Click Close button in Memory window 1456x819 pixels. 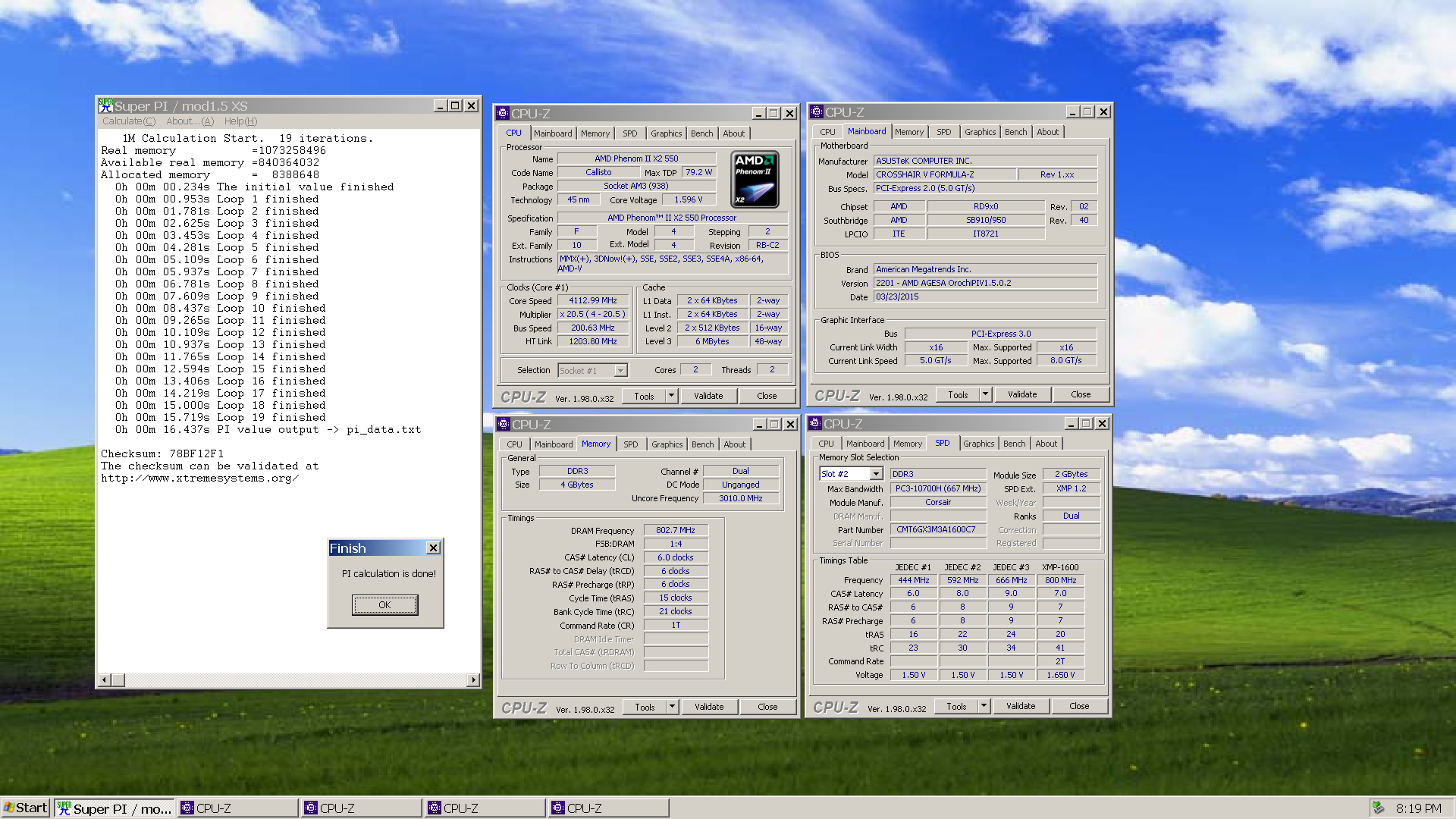coord(767,707)
